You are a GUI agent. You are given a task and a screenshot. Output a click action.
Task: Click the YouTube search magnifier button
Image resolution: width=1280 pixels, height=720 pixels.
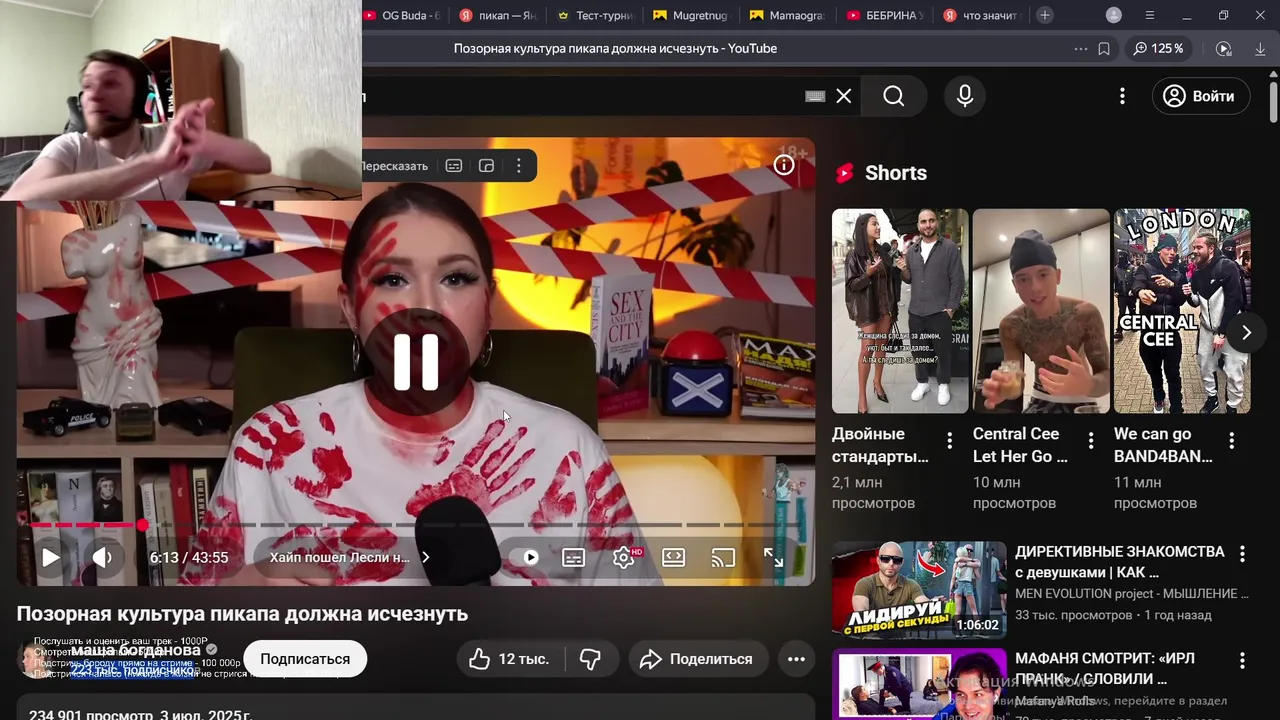click(894, 96)
